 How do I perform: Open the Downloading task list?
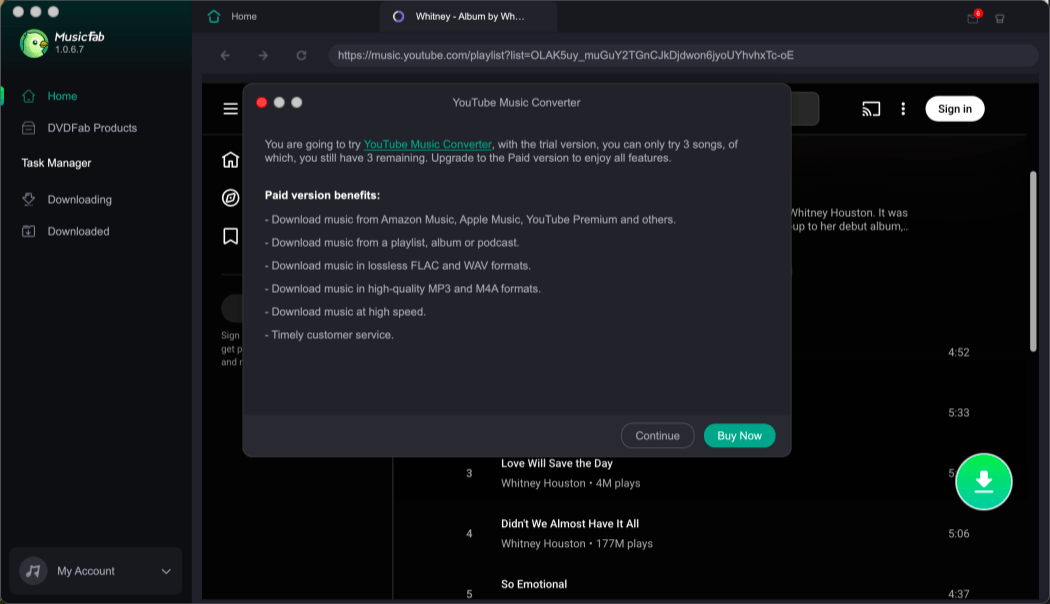(x=79, y=200)
